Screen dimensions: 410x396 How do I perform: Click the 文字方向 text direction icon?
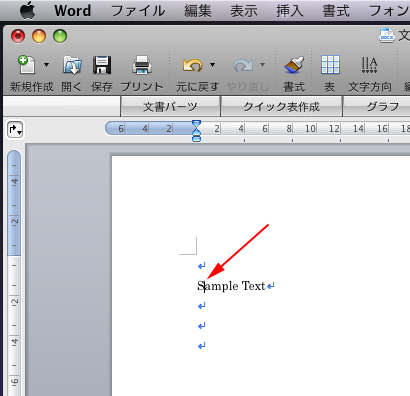click(x=369, y=65)
